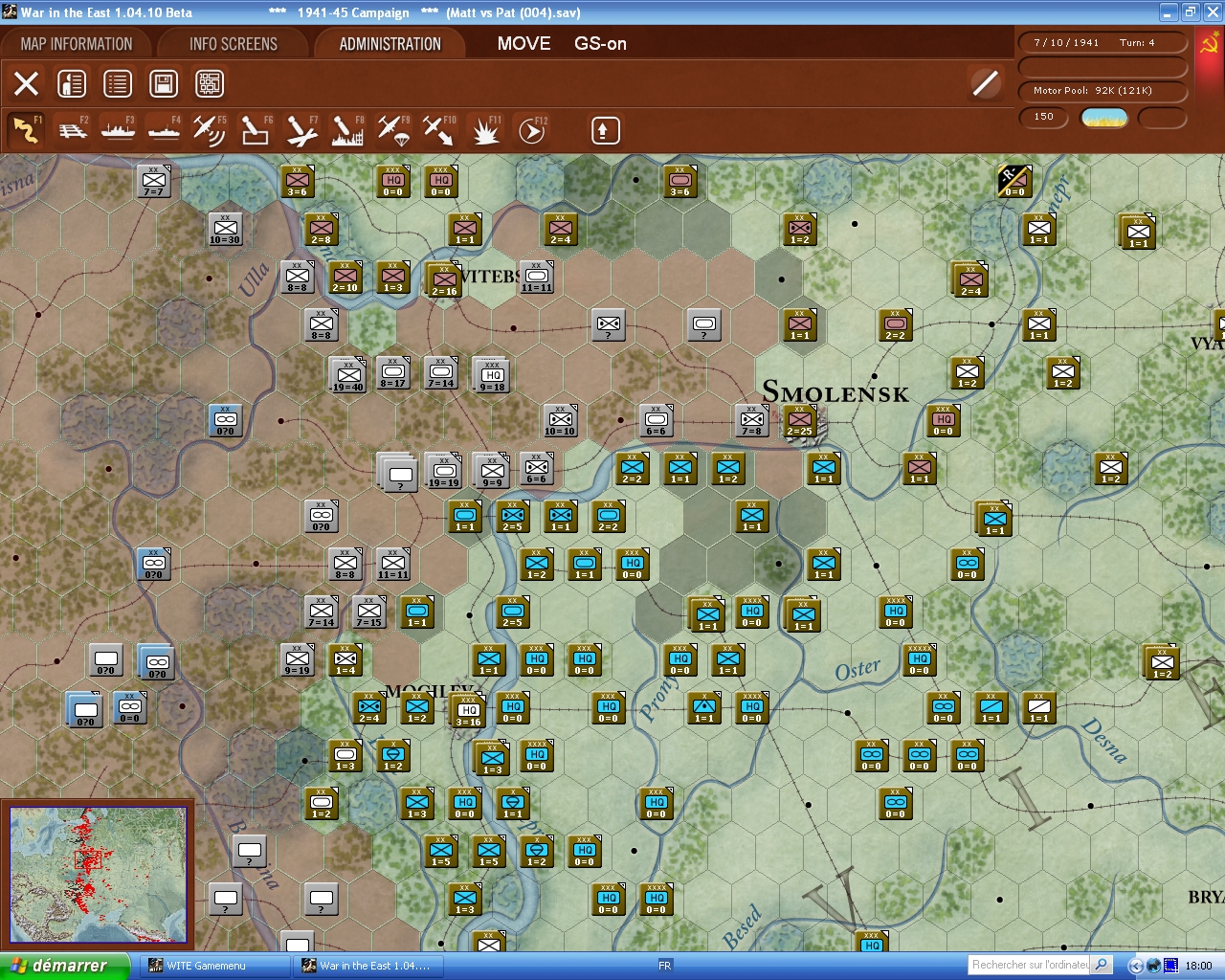Select the 2=25 unit in Smolensk
Image resolution: width=1225 pixels, height=980 pixels.
click(x=800, y=420)
